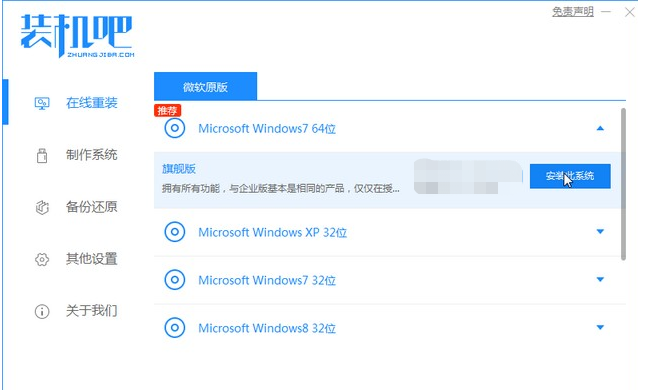The width and height of the screenshot is (669, 390).
Task: Open the 关于我们 menu item
Action: point(91,311)
